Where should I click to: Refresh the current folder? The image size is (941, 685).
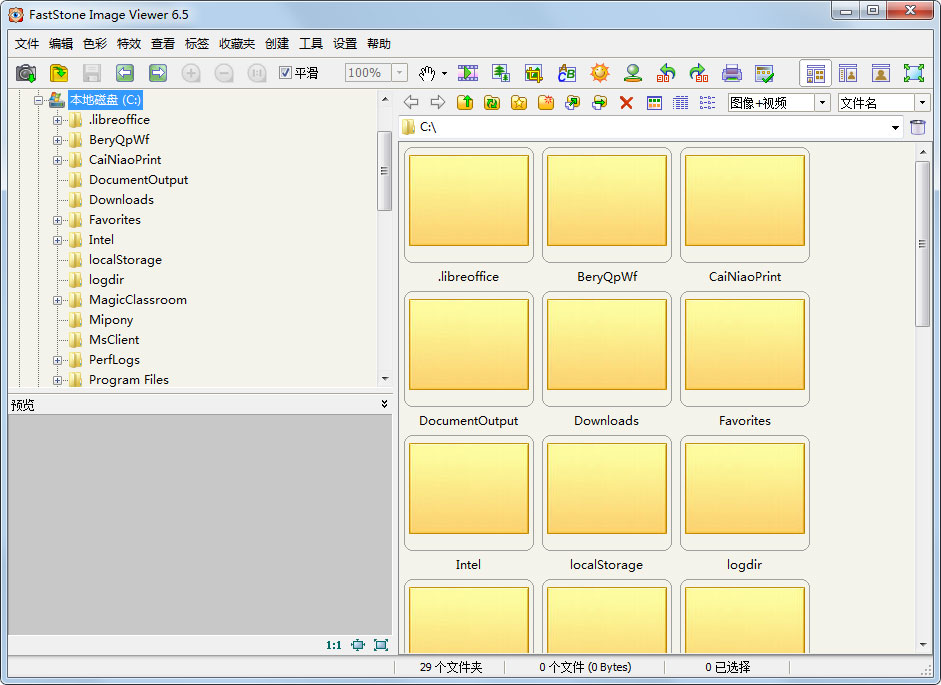pos(492,103)
